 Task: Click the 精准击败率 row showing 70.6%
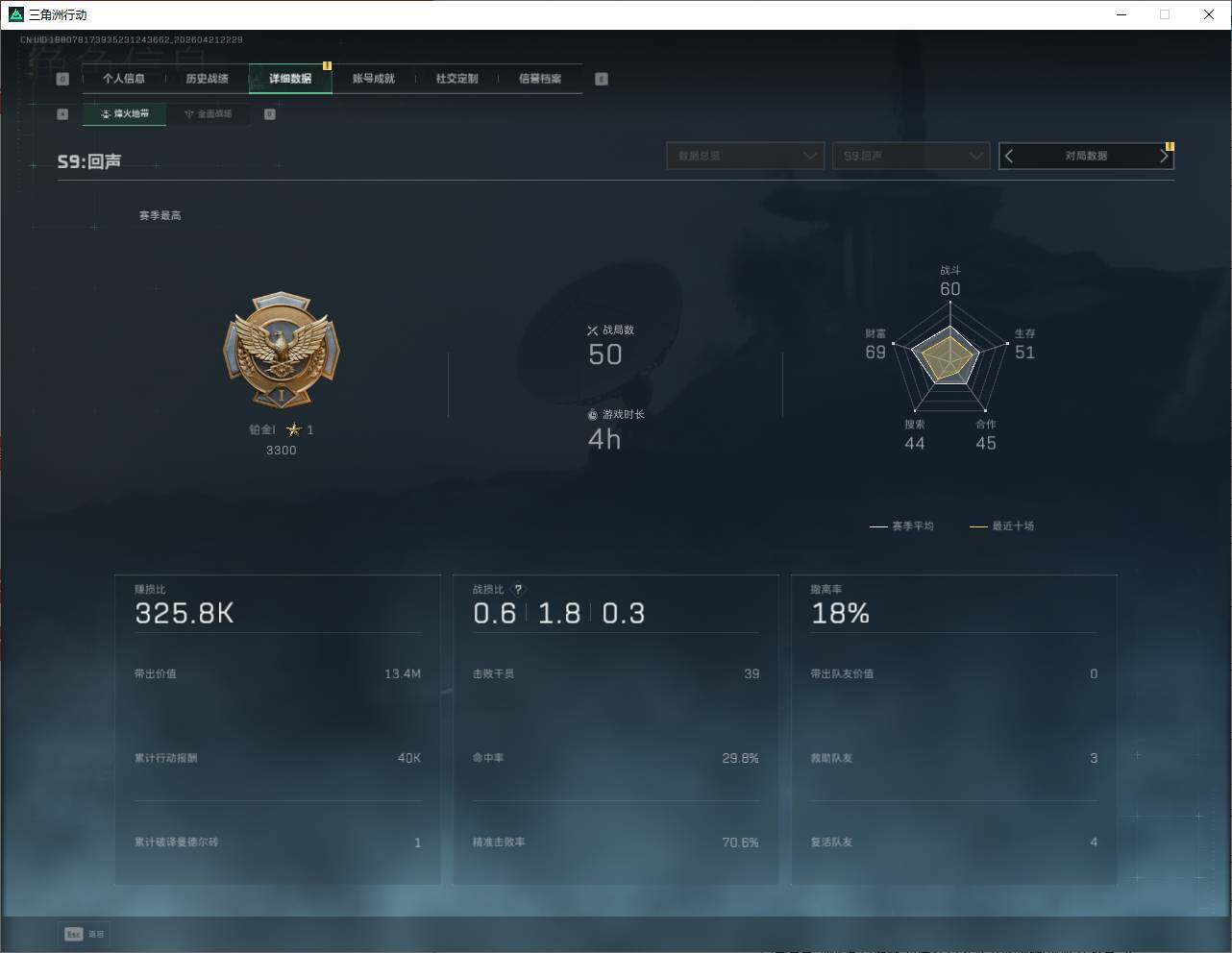pyautogui.click(x=616, y=843)
